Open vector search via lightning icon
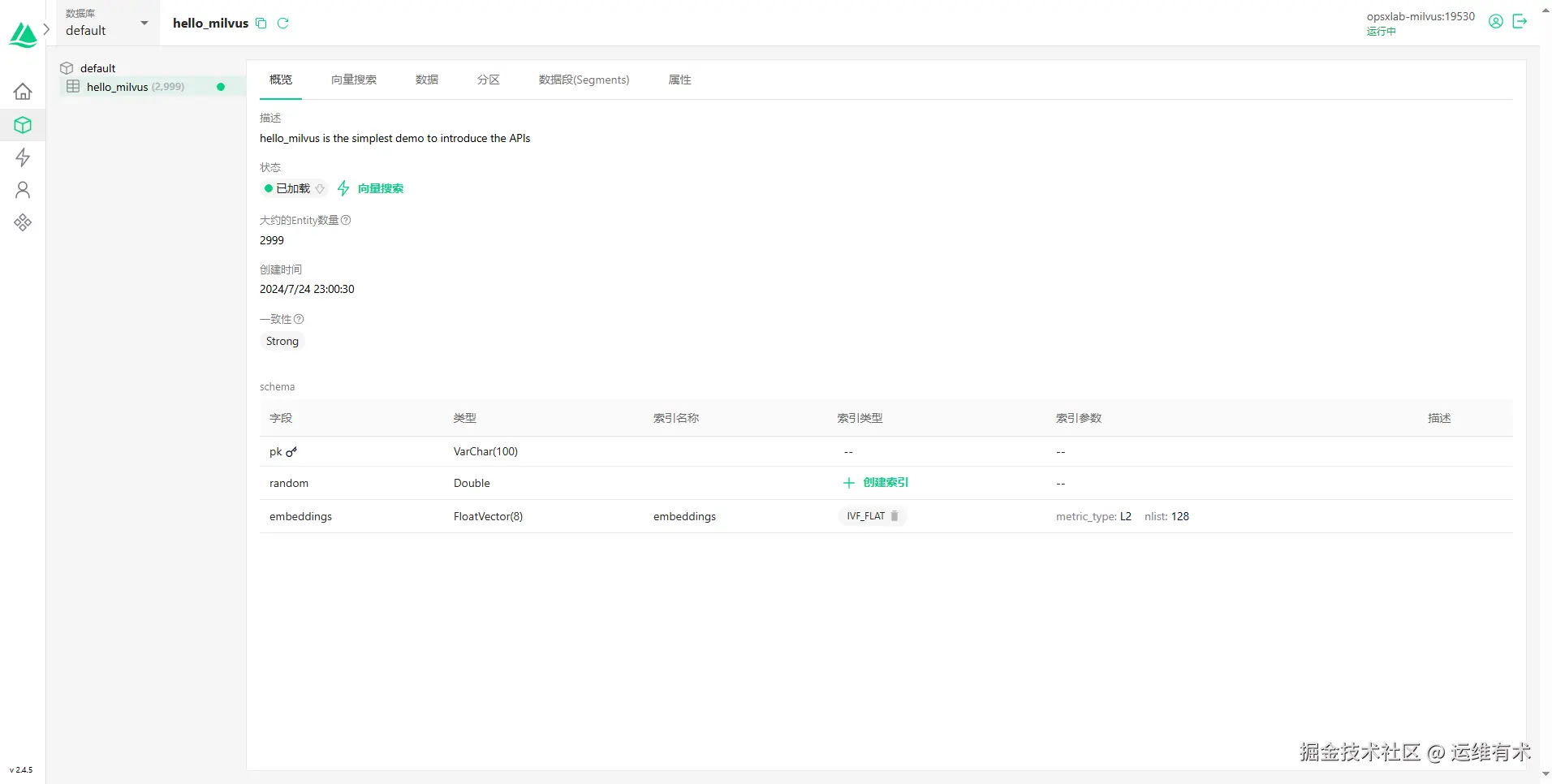 click(x=23, y=157)
